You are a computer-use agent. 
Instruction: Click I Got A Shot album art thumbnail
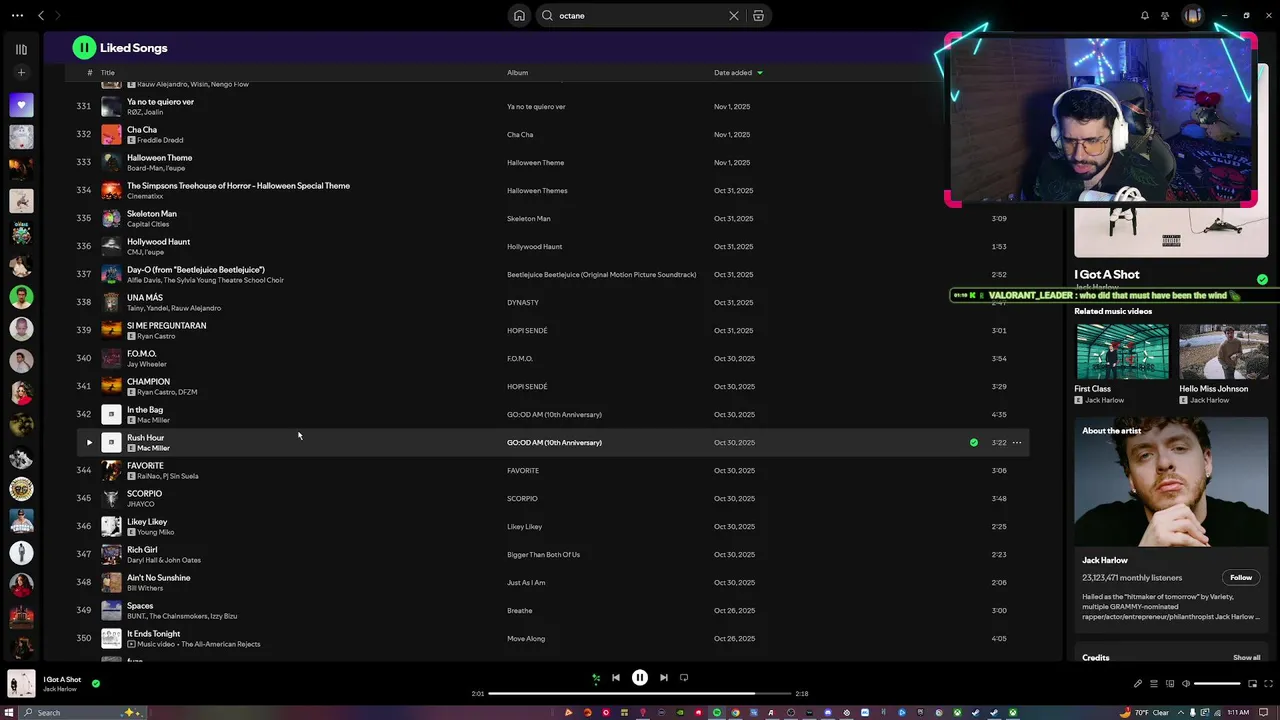coord(21,684)
